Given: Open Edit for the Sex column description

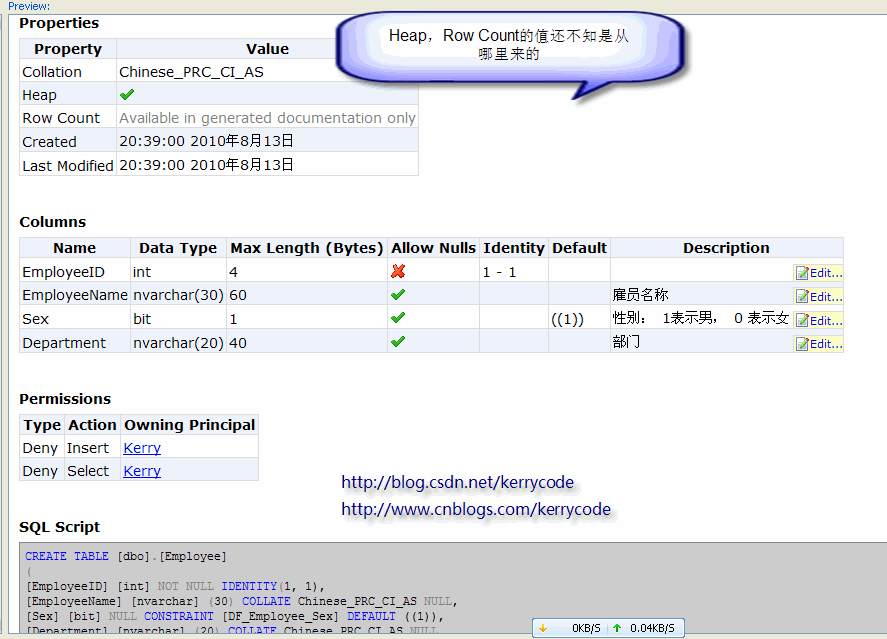Looking at the screenshot, I should pos(819,320).
